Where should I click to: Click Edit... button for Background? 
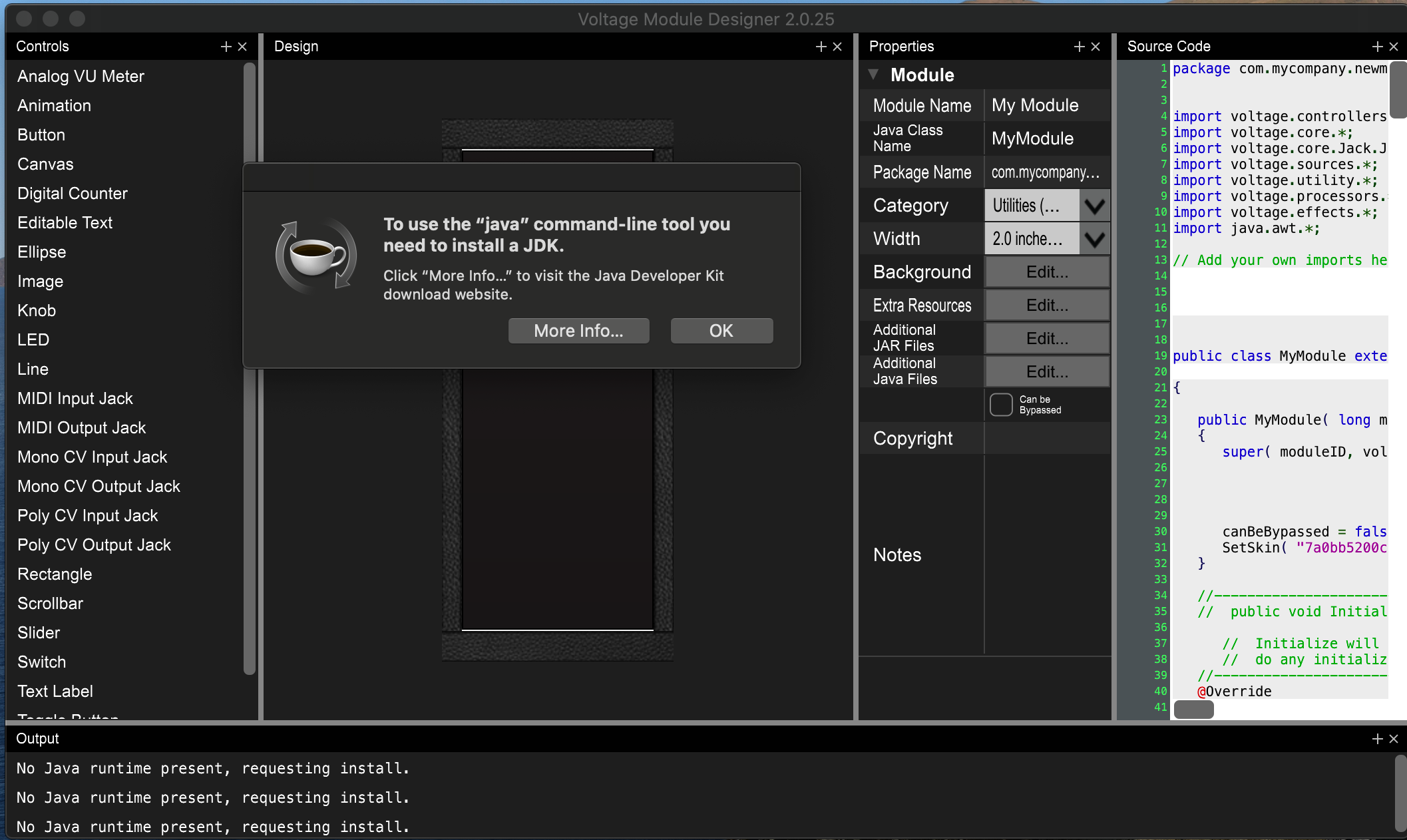click(1047, 272)
